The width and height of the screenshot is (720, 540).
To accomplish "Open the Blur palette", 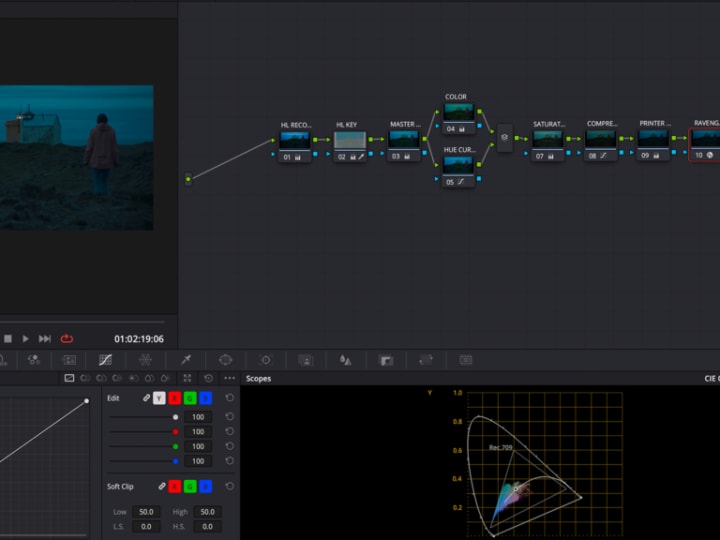I will [x=345, y=360].
